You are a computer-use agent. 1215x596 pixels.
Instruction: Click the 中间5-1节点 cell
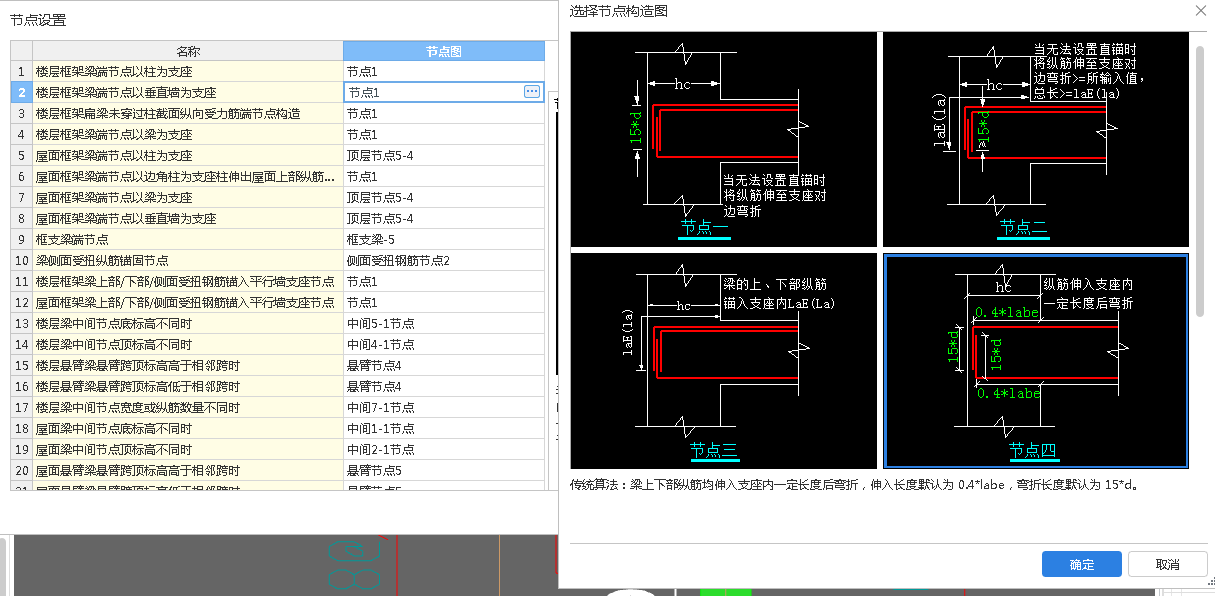[x=444, y=324]
